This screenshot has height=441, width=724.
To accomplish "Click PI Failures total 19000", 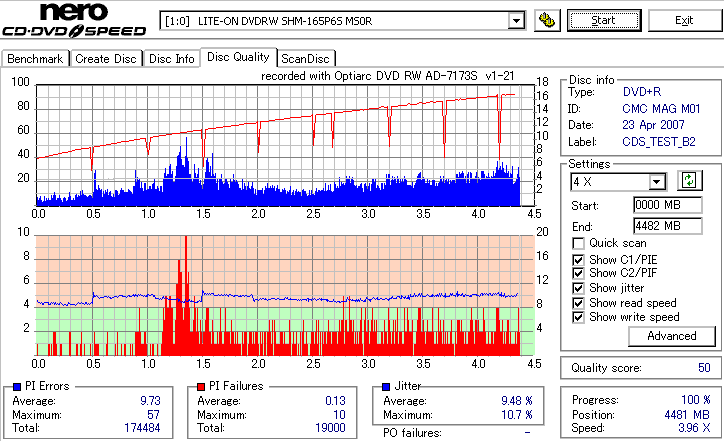I will click(330, 428).
